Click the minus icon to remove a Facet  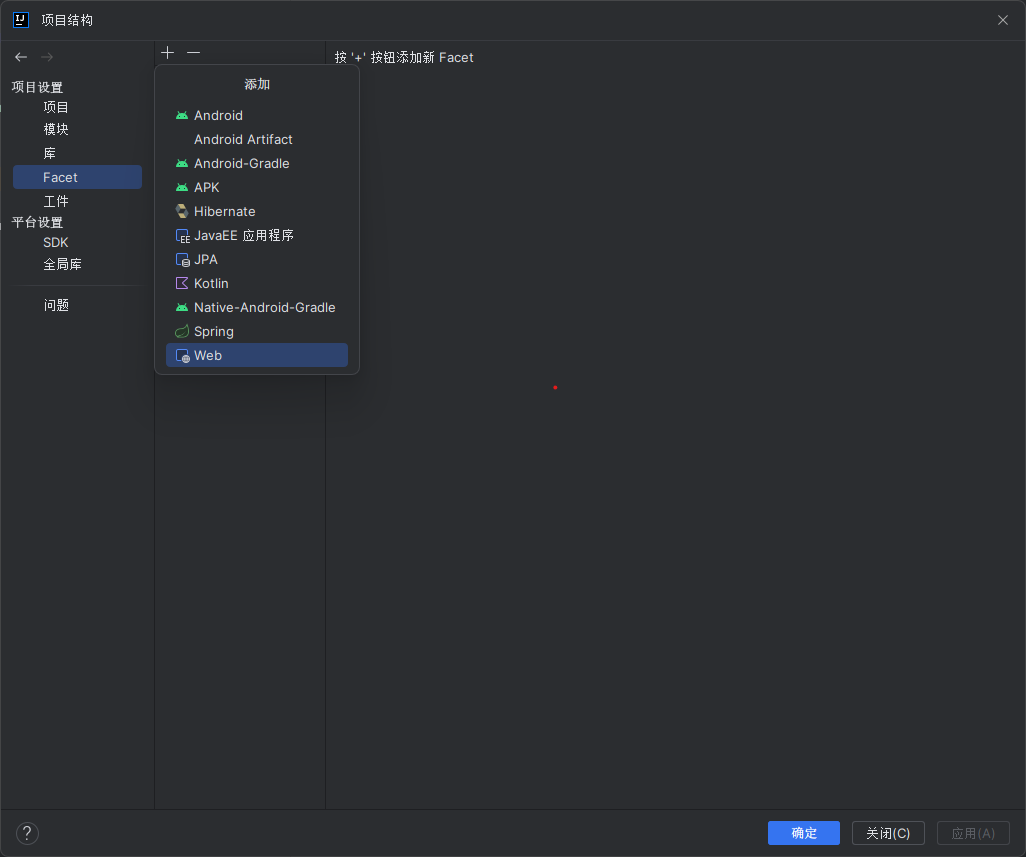193,52
